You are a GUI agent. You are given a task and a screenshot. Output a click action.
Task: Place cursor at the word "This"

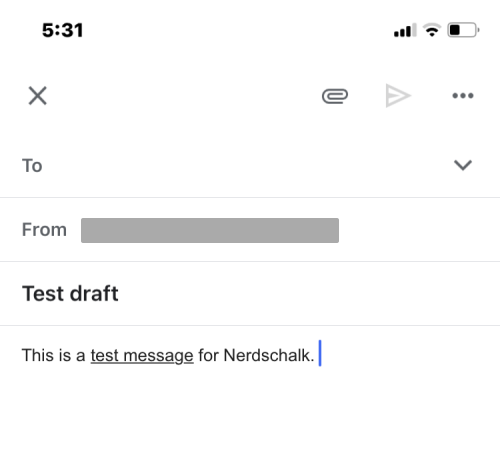38,355
